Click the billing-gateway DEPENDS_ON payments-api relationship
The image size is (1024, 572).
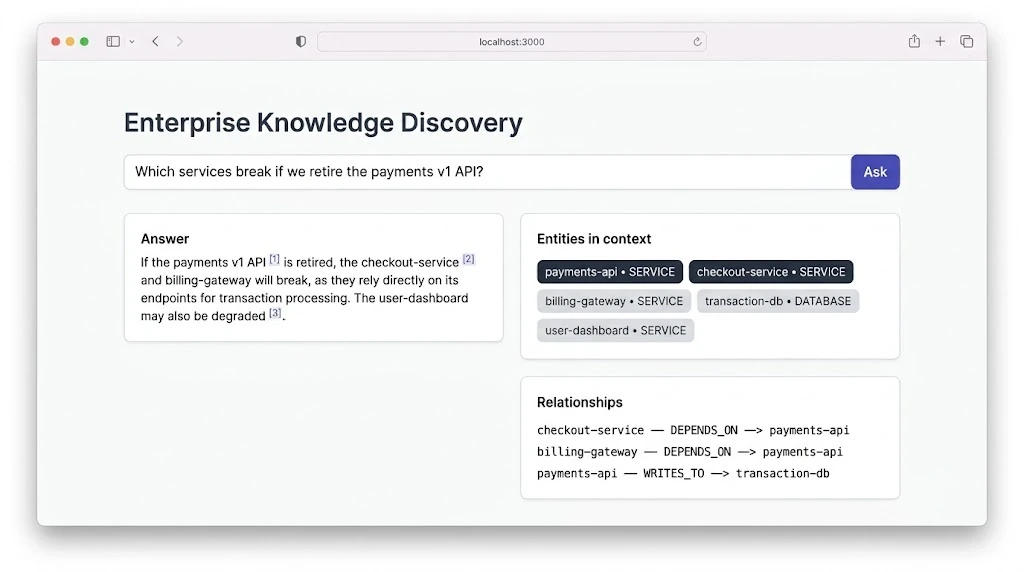pos(690,452)
